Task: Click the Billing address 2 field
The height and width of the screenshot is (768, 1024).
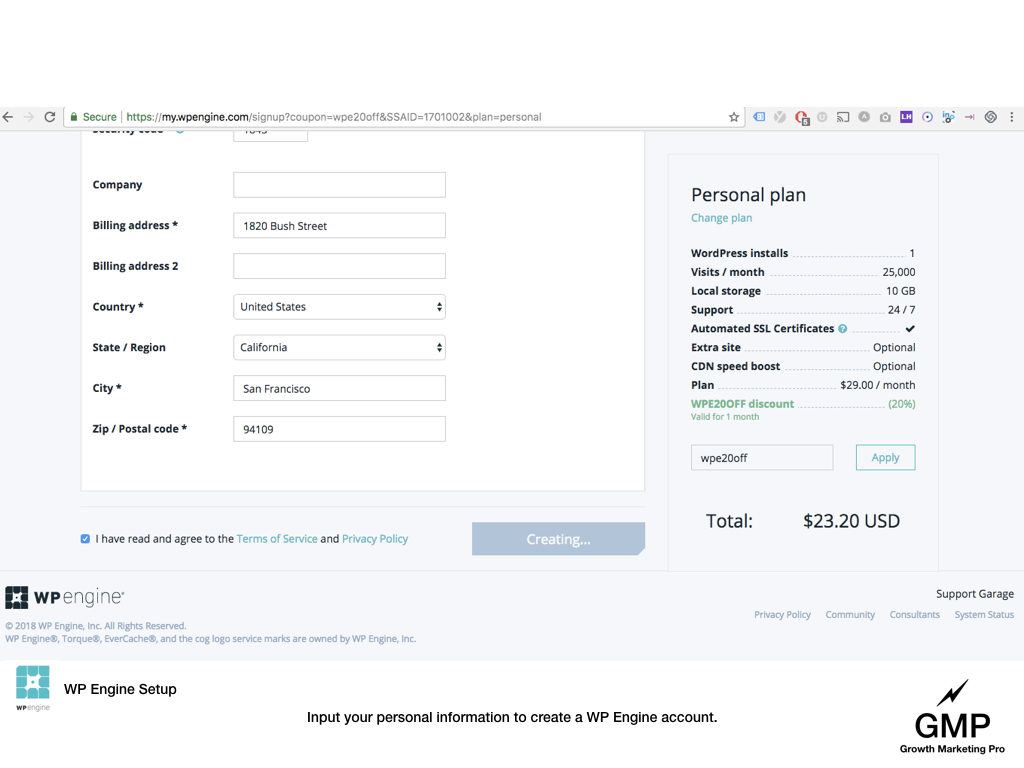Action: tap(340, 266)
